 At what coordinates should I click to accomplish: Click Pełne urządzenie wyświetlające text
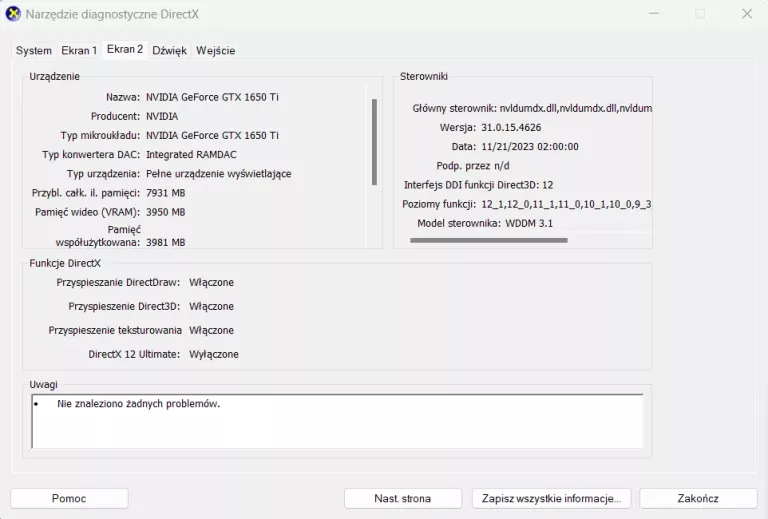(218, 173)
